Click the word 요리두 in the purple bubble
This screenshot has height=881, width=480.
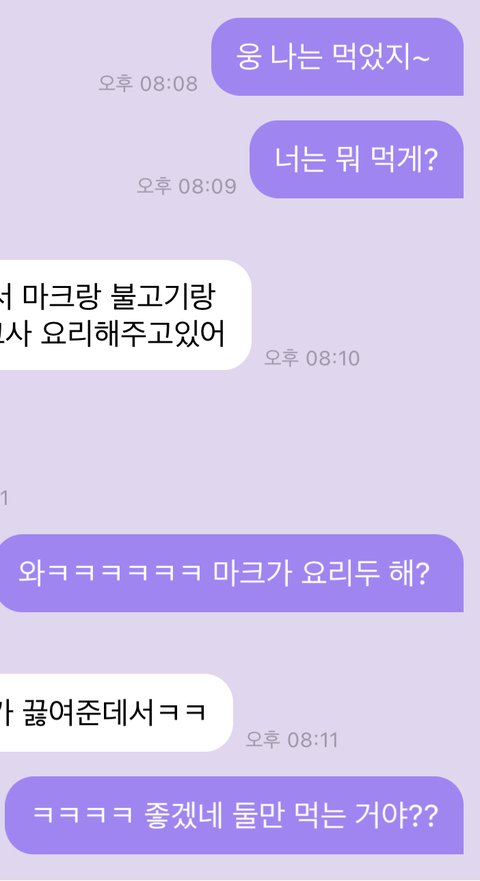coord(339,574)
